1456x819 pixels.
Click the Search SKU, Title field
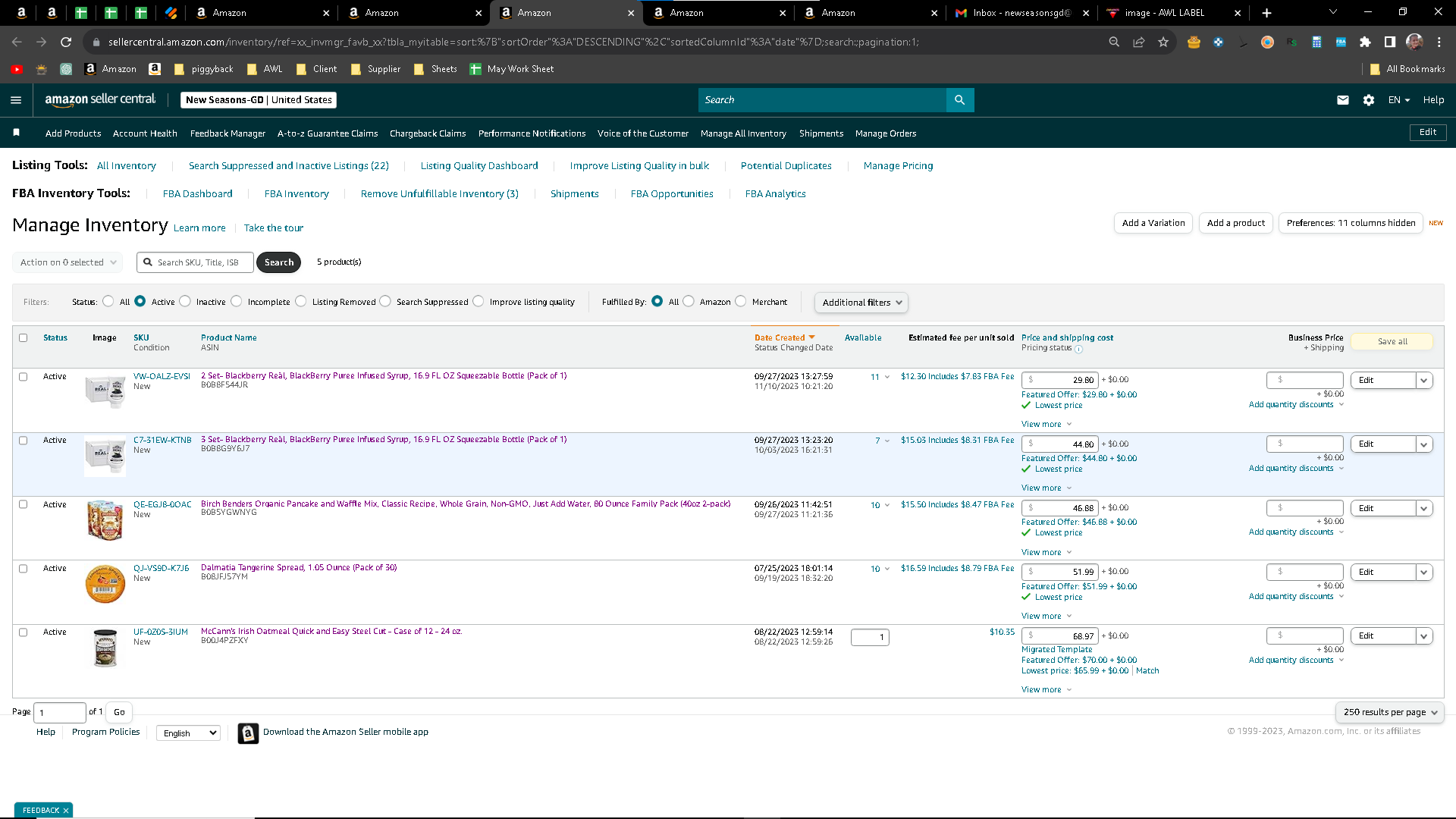196,262
